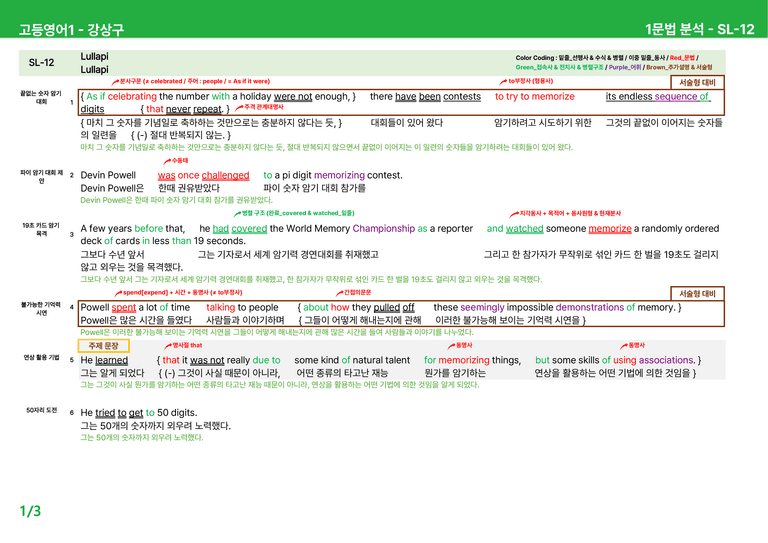Screen dimensions: 768x543
Task: Click the 고등영어1 - 강상구 header title
Action: pyautogui.click(x=72, y=29)
